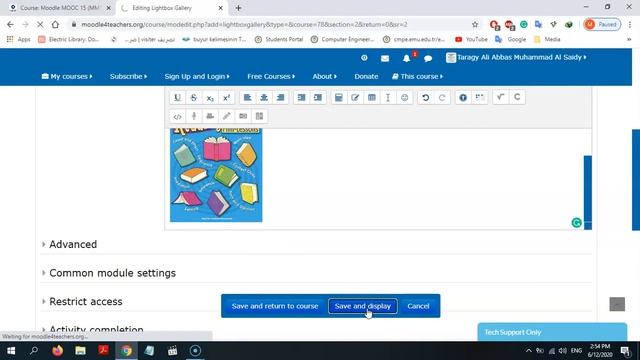The image size is (640, 360).
Task: Insert an emoticon smiley
Action: (404, 98)
